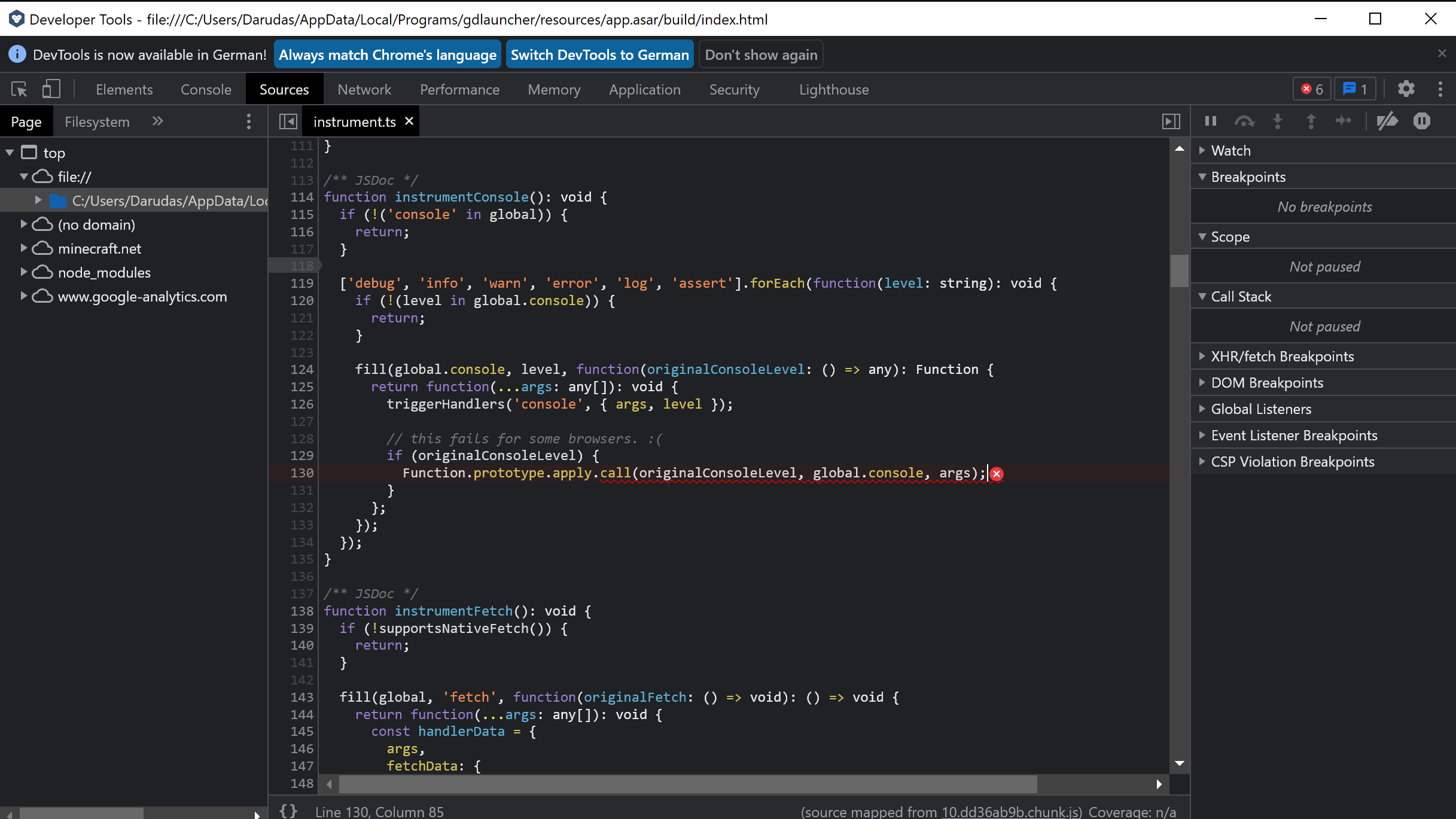The height and width of the screenshot is (819, 1456).
Task: Toggle pause on uncaught exceptions
Action: [1422, 121]
